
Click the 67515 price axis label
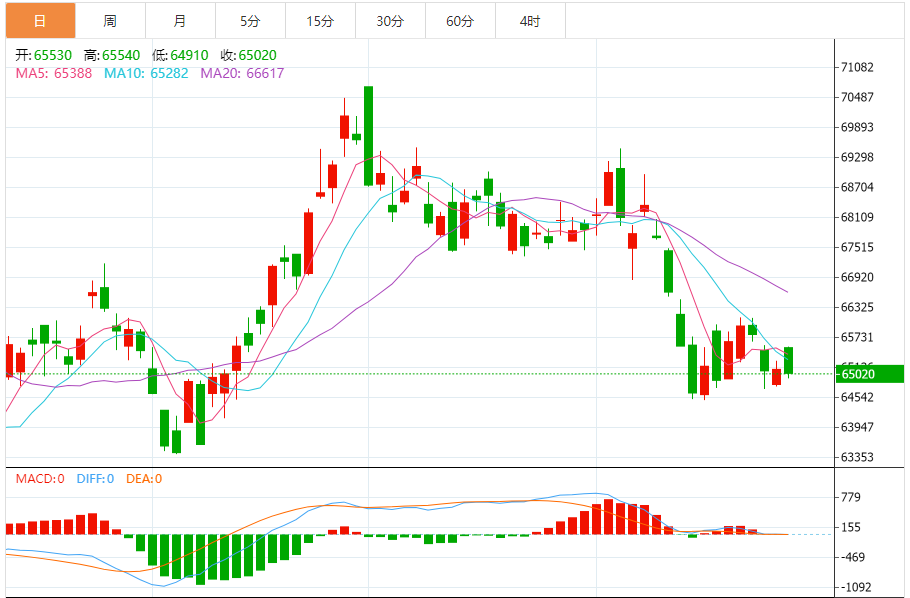coord(857,247)
